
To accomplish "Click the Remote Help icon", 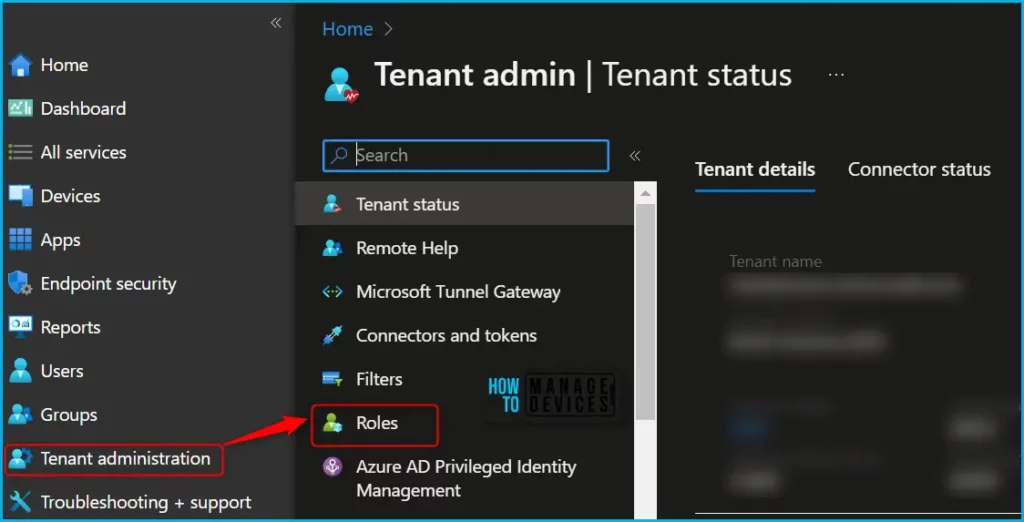I will [x=332, y=248].
